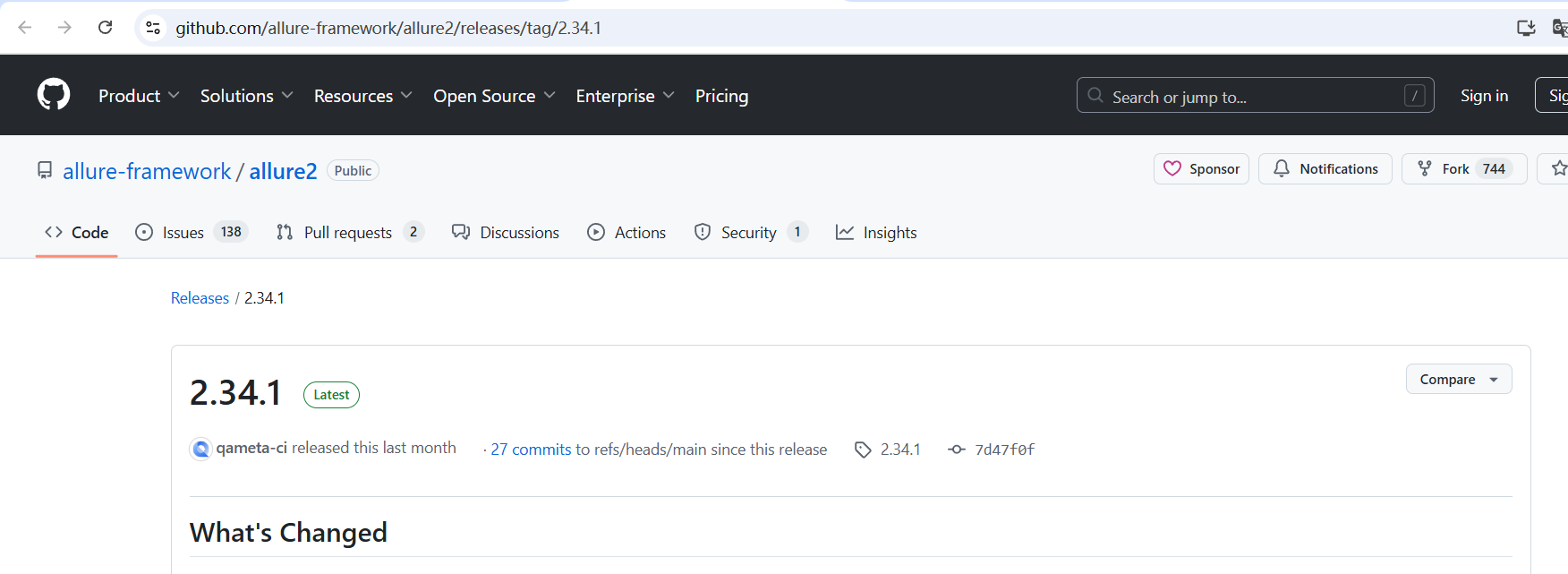Expand the Product menu
The height and width of the screenshot is (574, 1568).
[139, 96]
